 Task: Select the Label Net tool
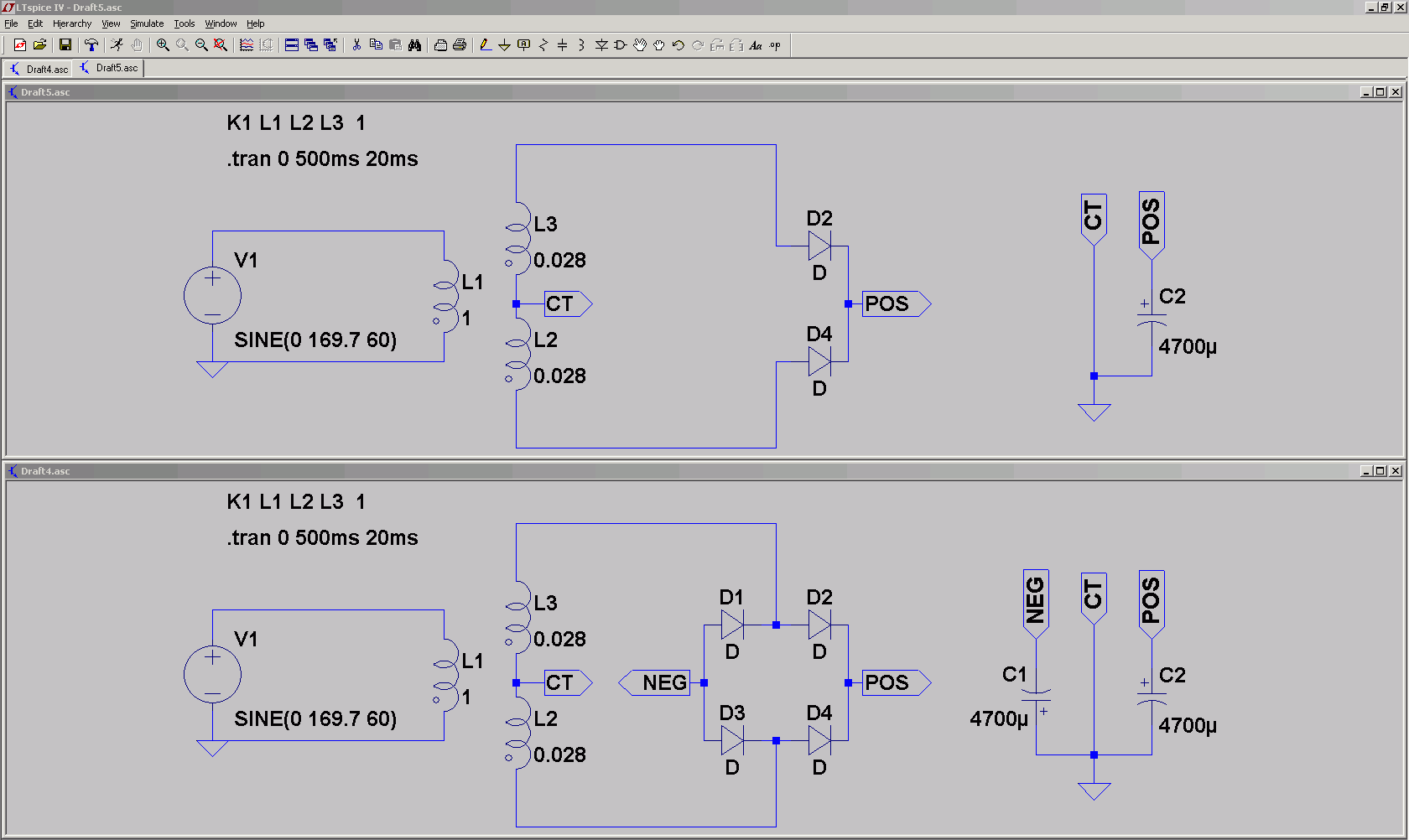(524, 45)
